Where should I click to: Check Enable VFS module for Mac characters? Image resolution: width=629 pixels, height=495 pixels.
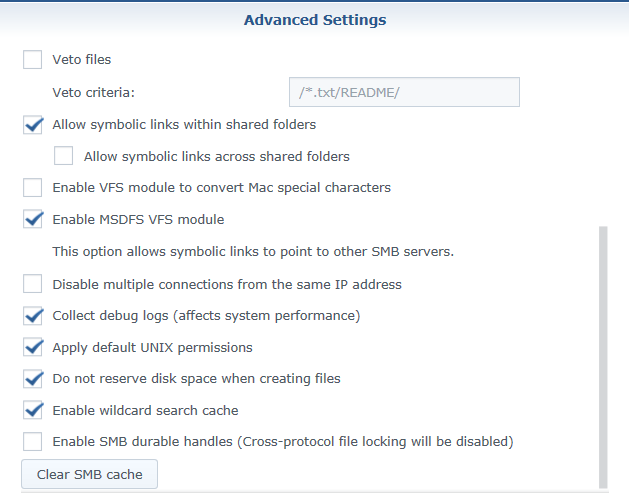pyautogui.click(x=32, y=187)
